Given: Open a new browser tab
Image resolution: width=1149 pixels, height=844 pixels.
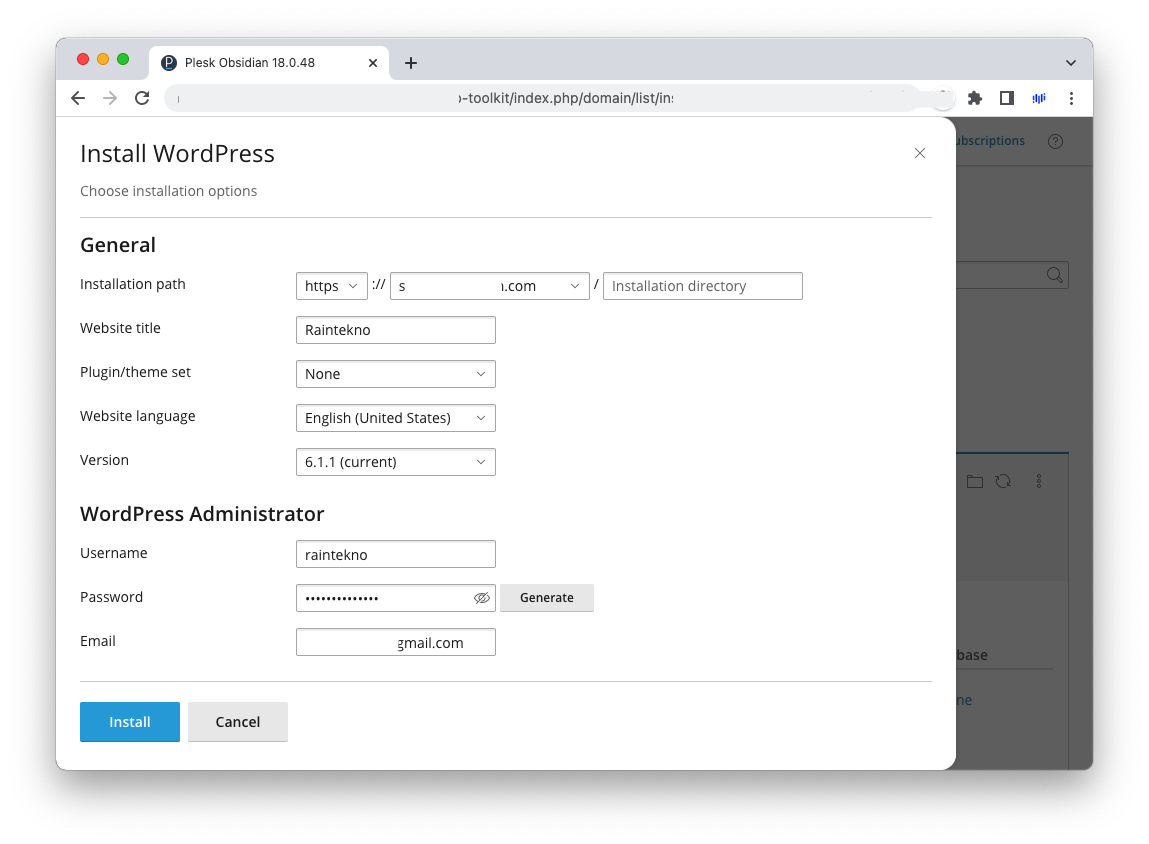Looking at the screenshot, I should coord(410,63).
